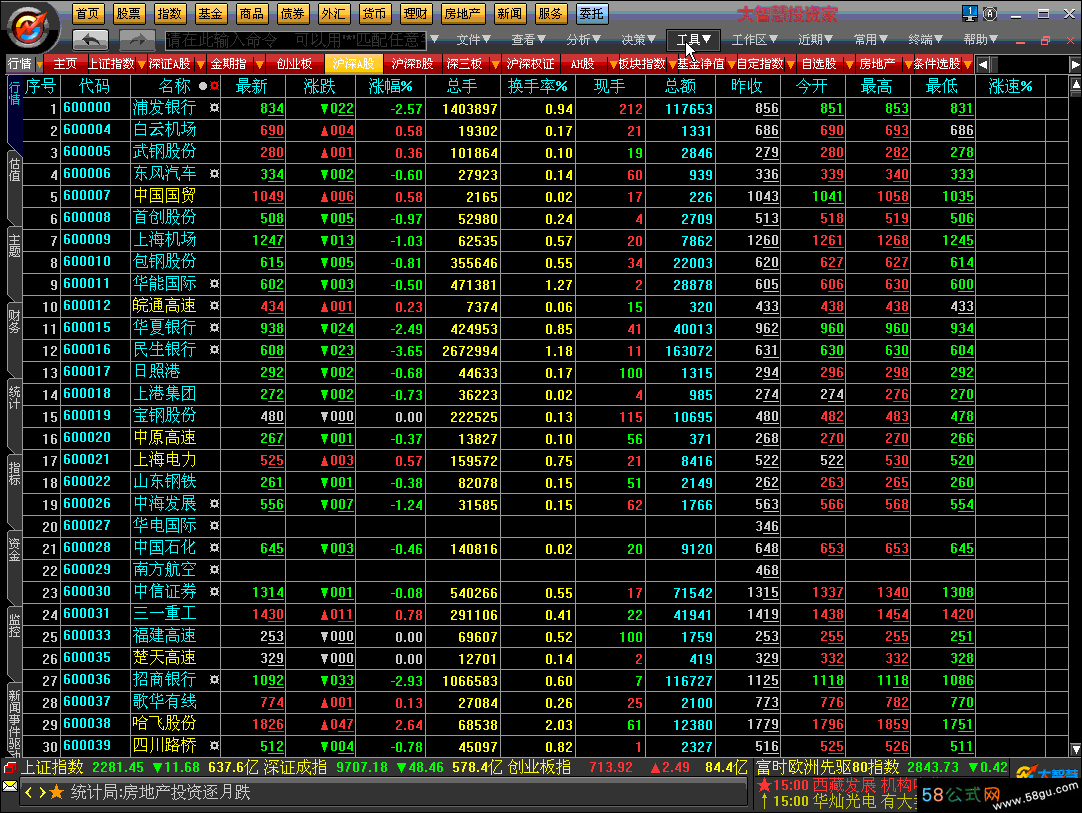Open the 常用 dropdown menu
1082x813 pixels.
pyautogui.click(x=870, y=40)
